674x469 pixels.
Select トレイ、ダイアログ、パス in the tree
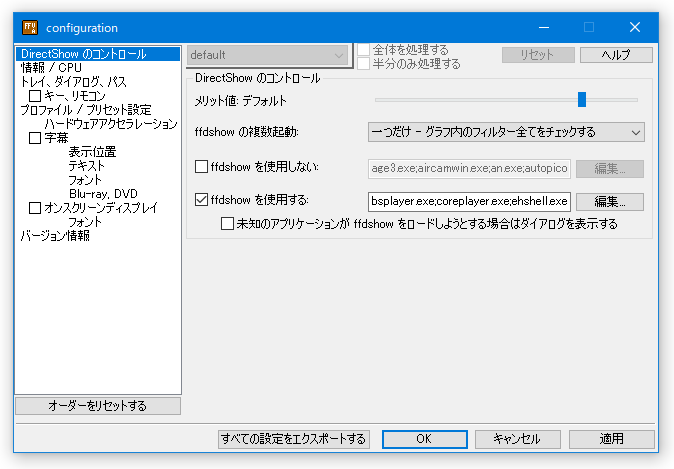click(x=74, y=82)
